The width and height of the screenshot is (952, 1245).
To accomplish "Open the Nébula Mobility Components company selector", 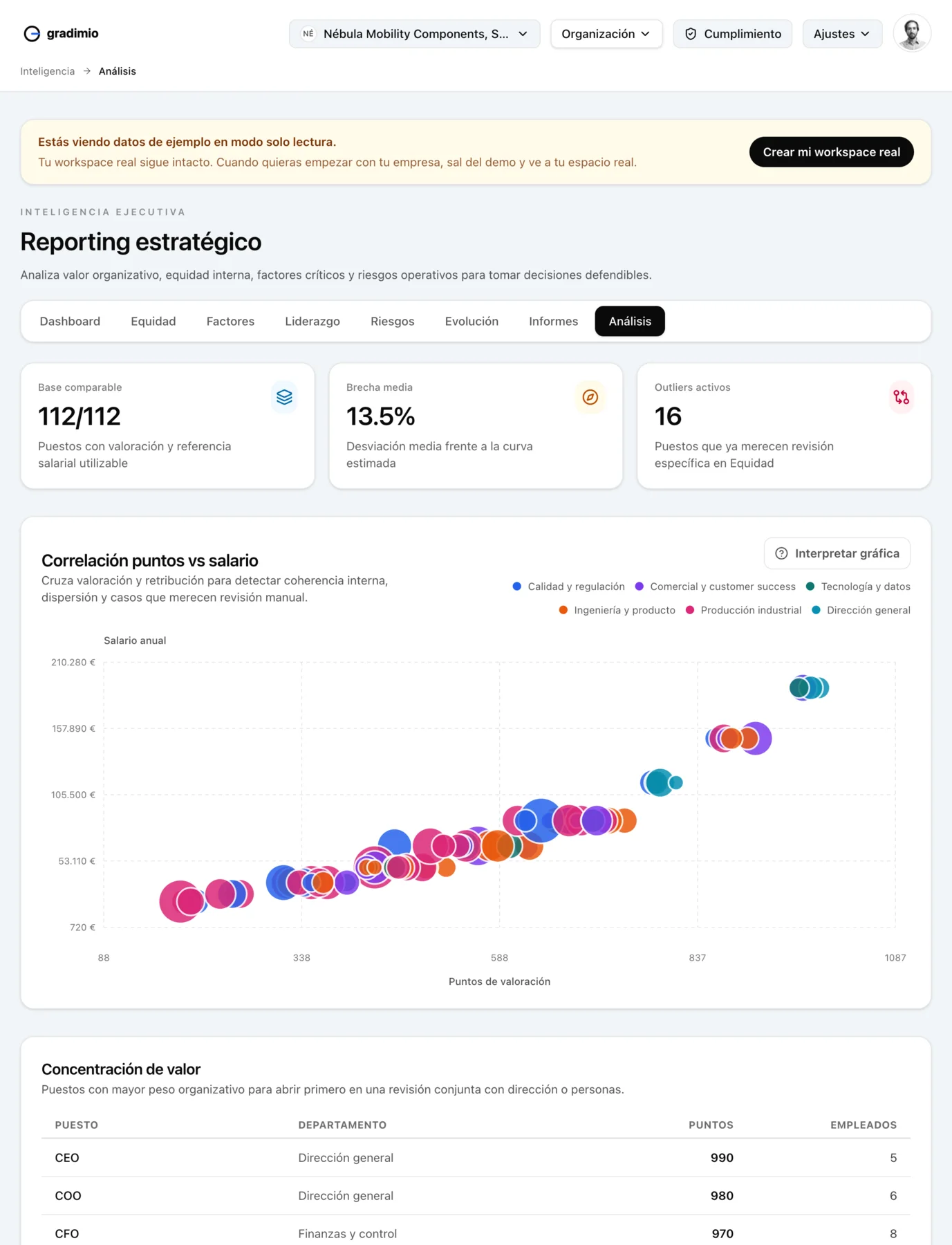I will coord(414,34).
